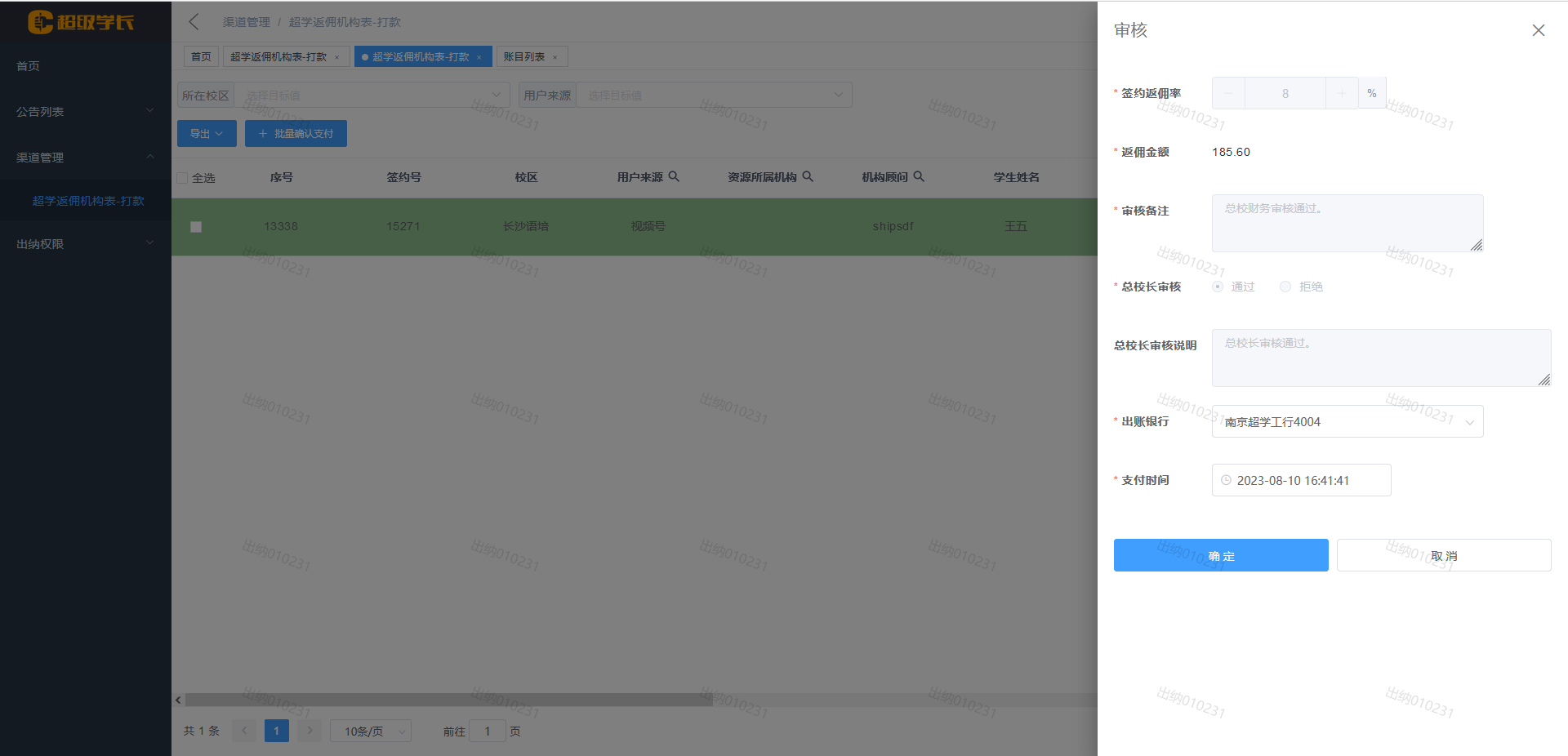
Task: Open the 出账银行 dropdown
Action: tap(1347, 422)
